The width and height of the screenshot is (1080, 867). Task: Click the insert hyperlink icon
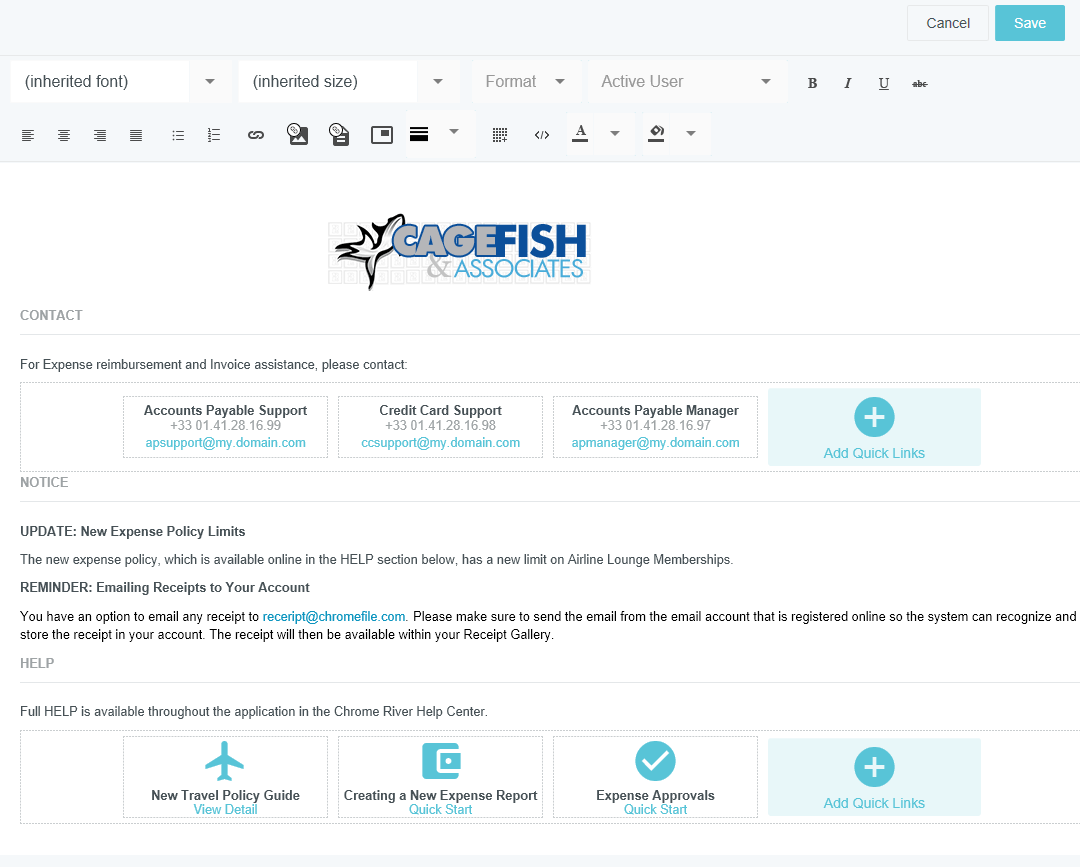pyautogui.click(x=256, y=135)
